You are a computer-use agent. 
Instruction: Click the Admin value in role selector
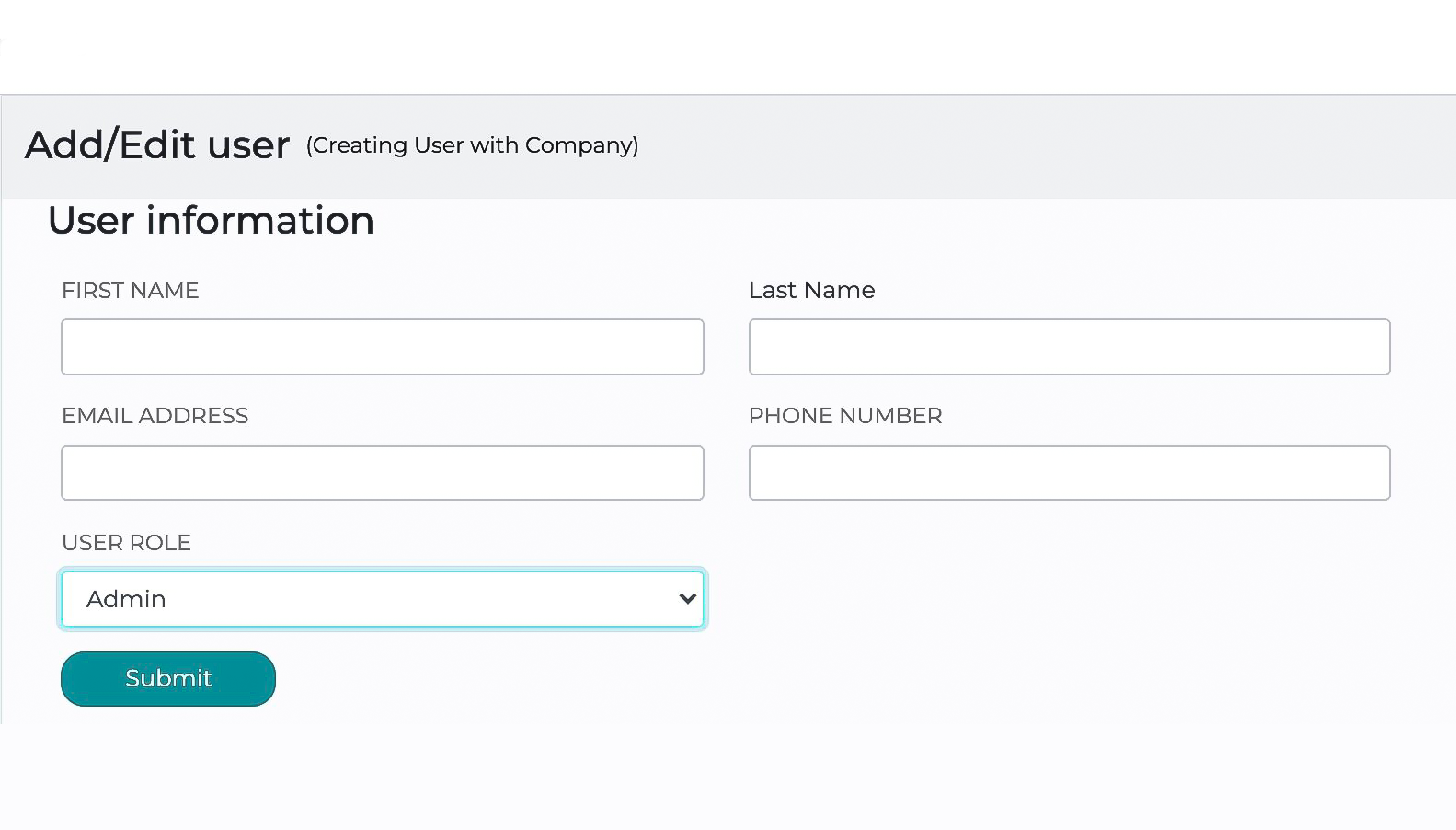[126, 599]
